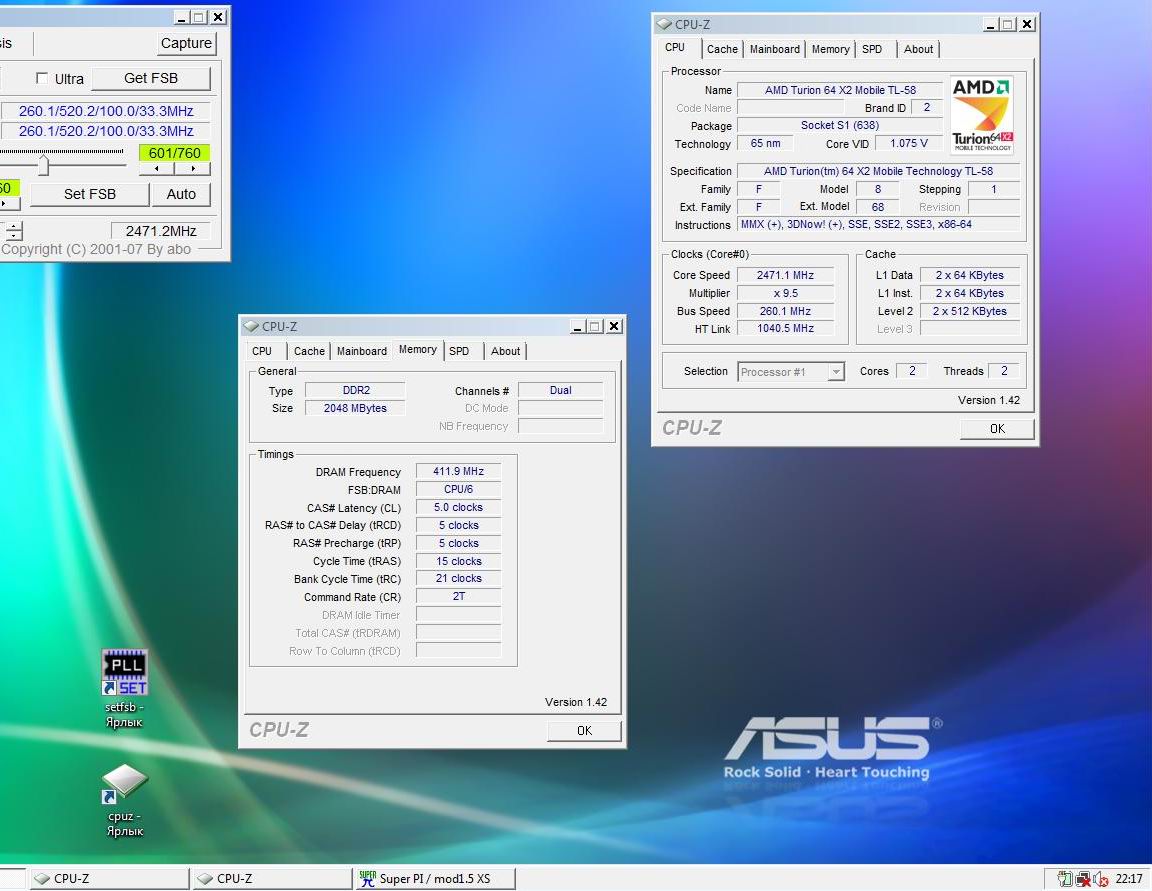Click the CAS# Latency 5.0 clocks value
This screenshot has height=891, width=1152.
[458, 508]
